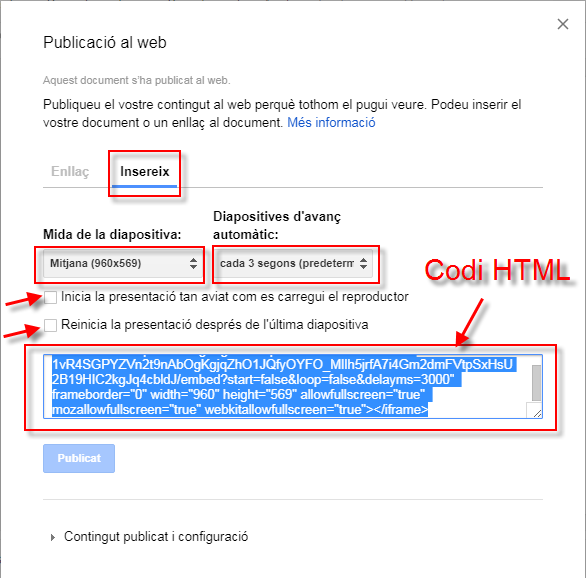Switch to the Enllaç tab

(70, 171)
